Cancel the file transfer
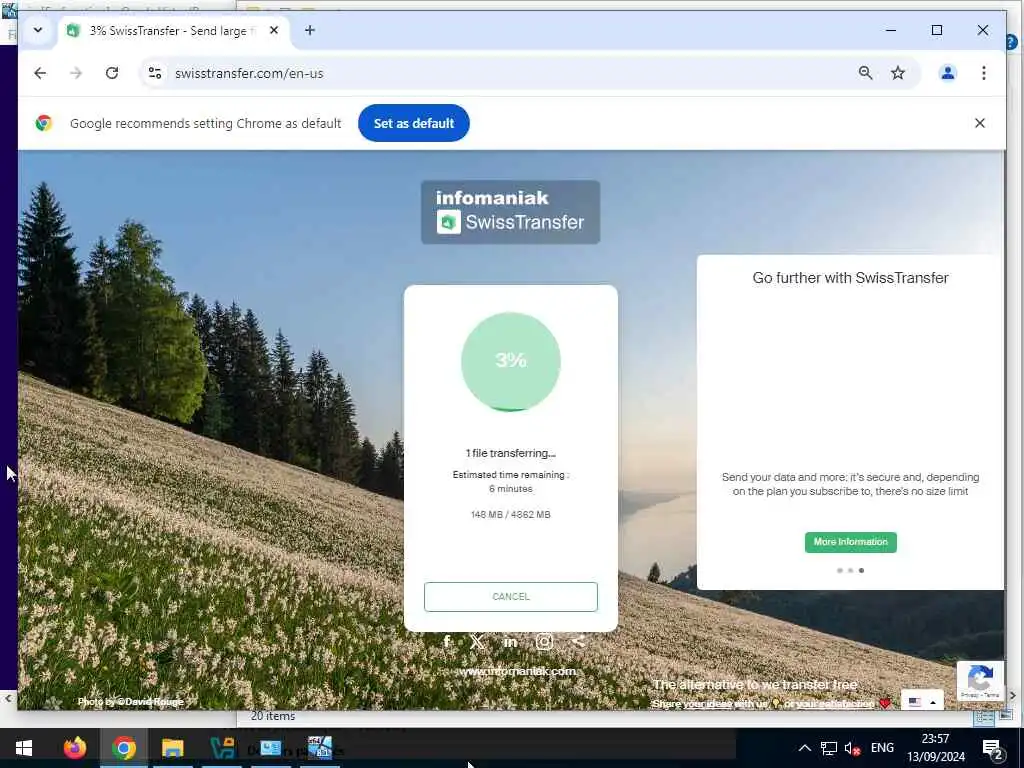The width and height of the screenshot is (1024, 768). pyautogui.click(x=511, y=596)
